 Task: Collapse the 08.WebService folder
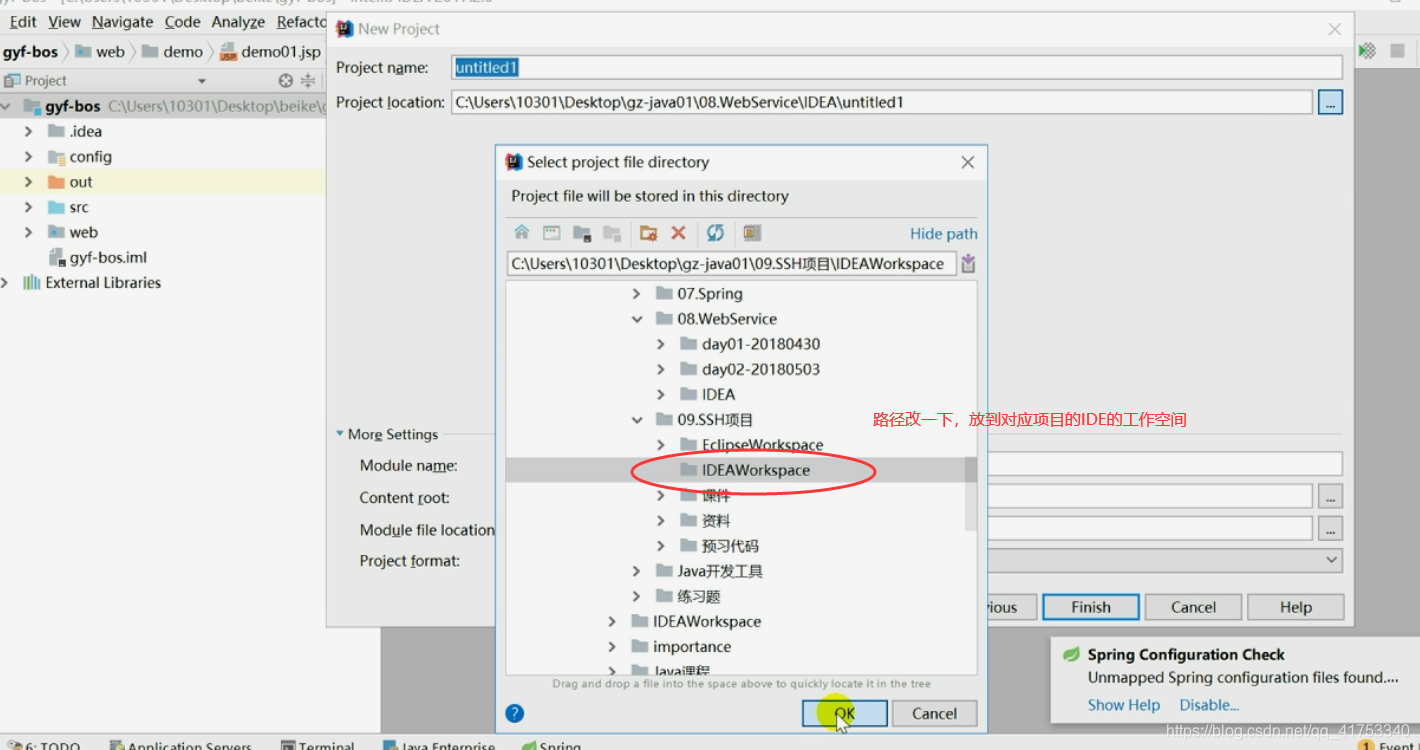636,319
